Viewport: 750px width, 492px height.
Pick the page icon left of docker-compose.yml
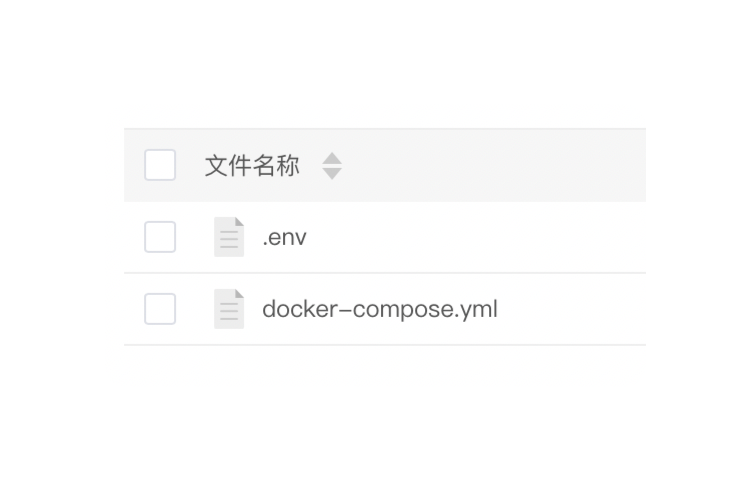point(229,309)
